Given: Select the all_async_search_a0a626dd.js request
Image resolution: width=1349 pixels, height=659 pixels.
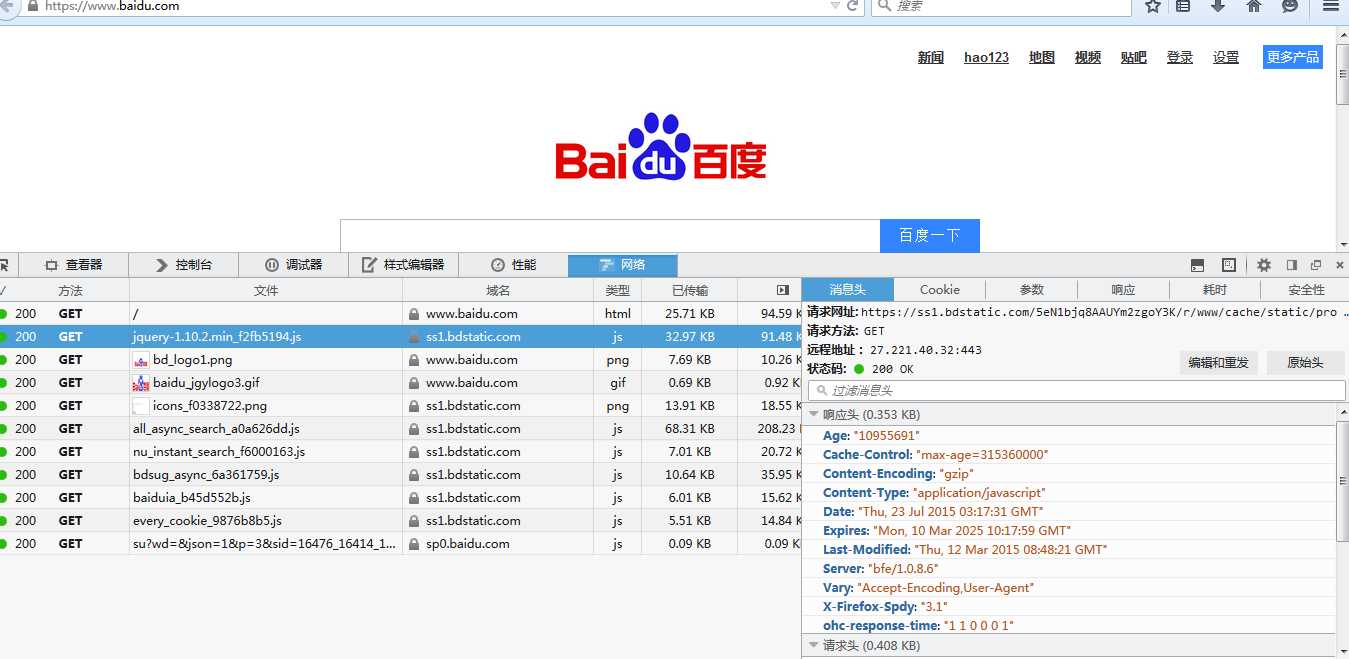Looking at the screenshot, I should 400,429.
